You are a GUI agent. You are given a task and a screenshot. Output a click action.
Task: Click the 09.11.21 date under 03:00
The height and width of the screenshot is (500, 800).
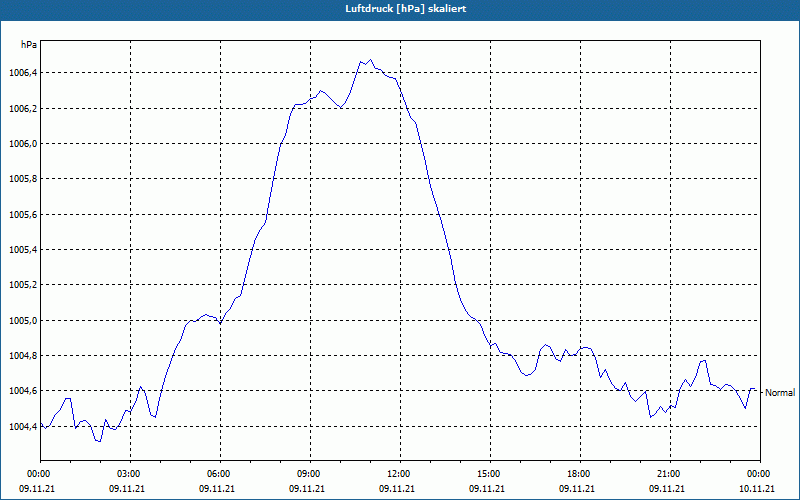pos(127,489)
